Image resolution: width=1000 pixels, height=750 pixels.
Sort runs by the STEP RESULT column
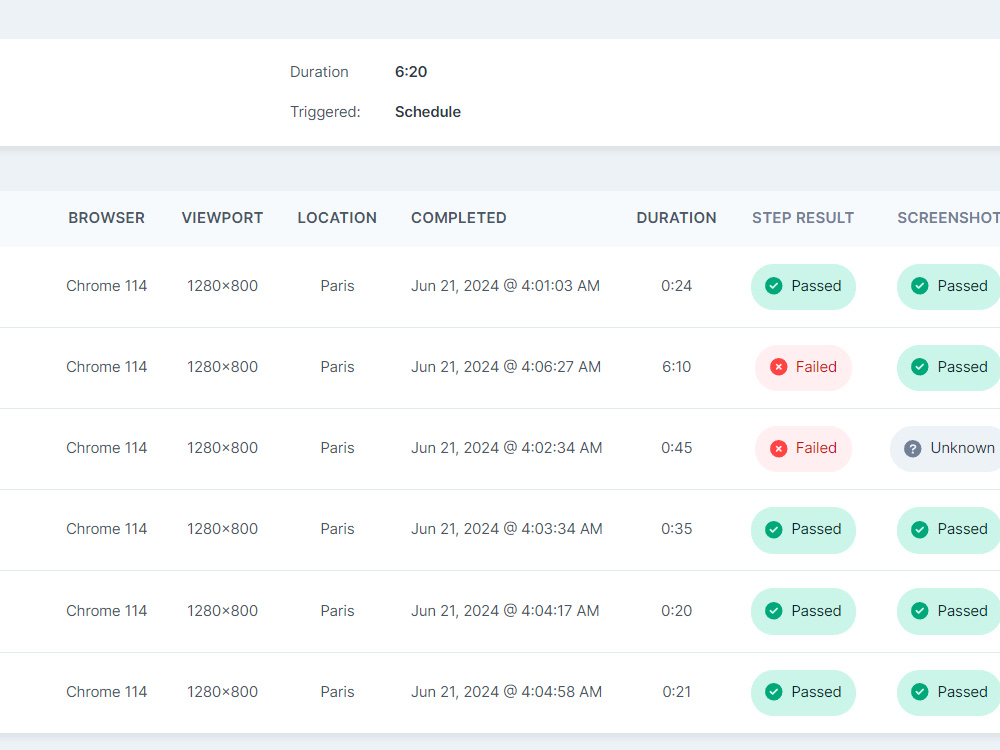(x=803, y=217)
